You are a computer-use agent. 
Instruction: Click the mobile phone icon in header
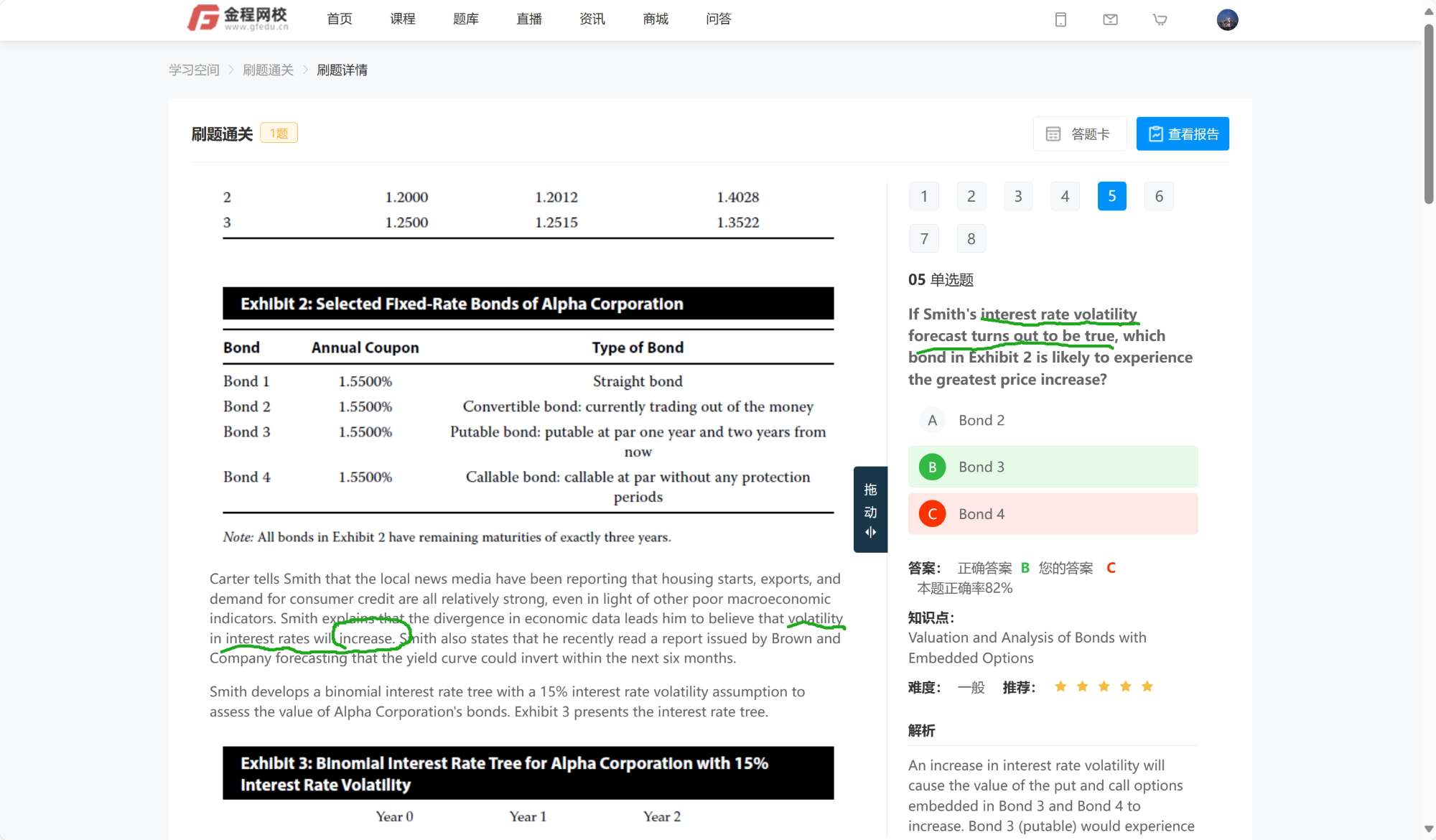point(1060,20)
